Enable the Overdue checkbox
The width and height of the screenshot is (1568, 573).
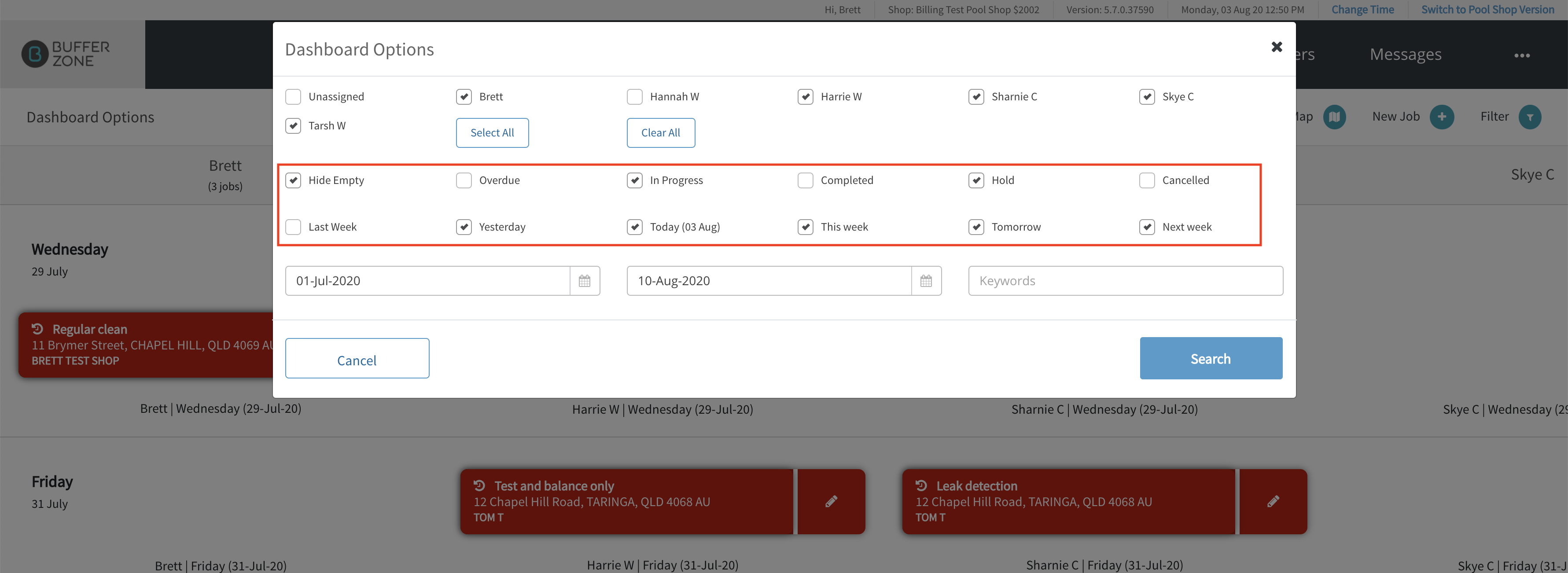[464, 181]
